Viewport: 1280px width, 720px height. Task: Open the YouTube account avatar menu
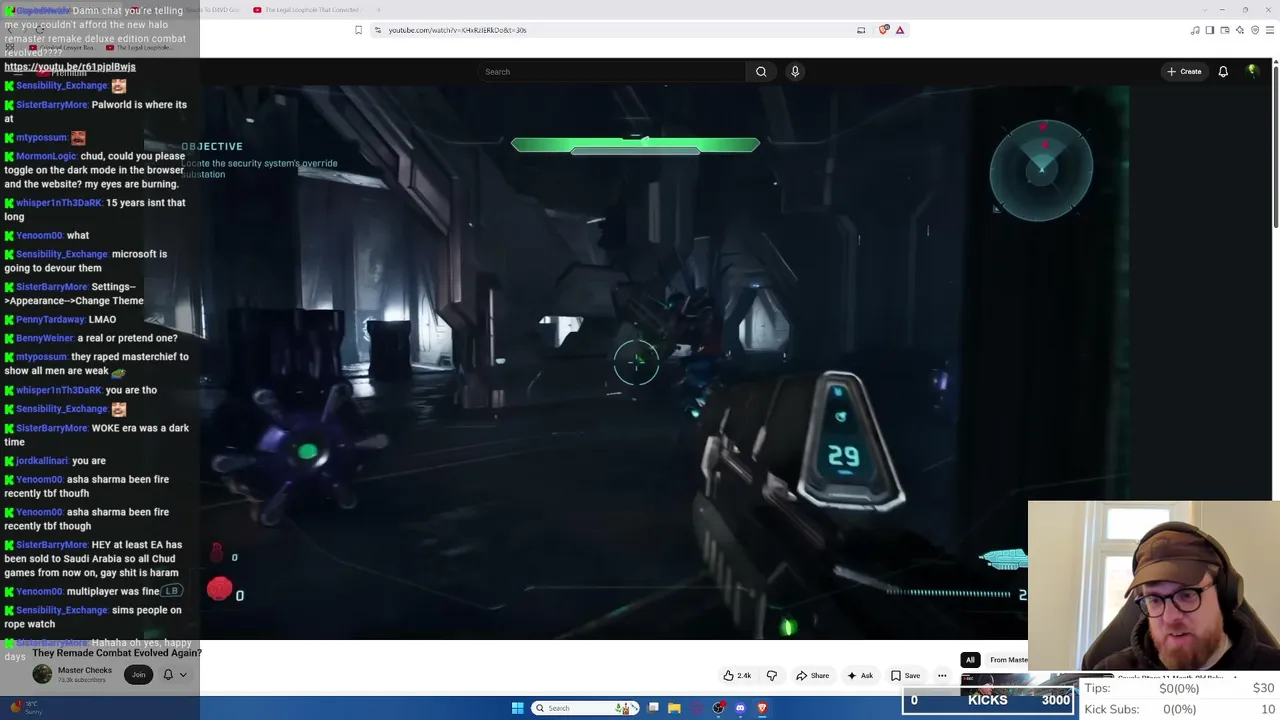coord(1252,71)
